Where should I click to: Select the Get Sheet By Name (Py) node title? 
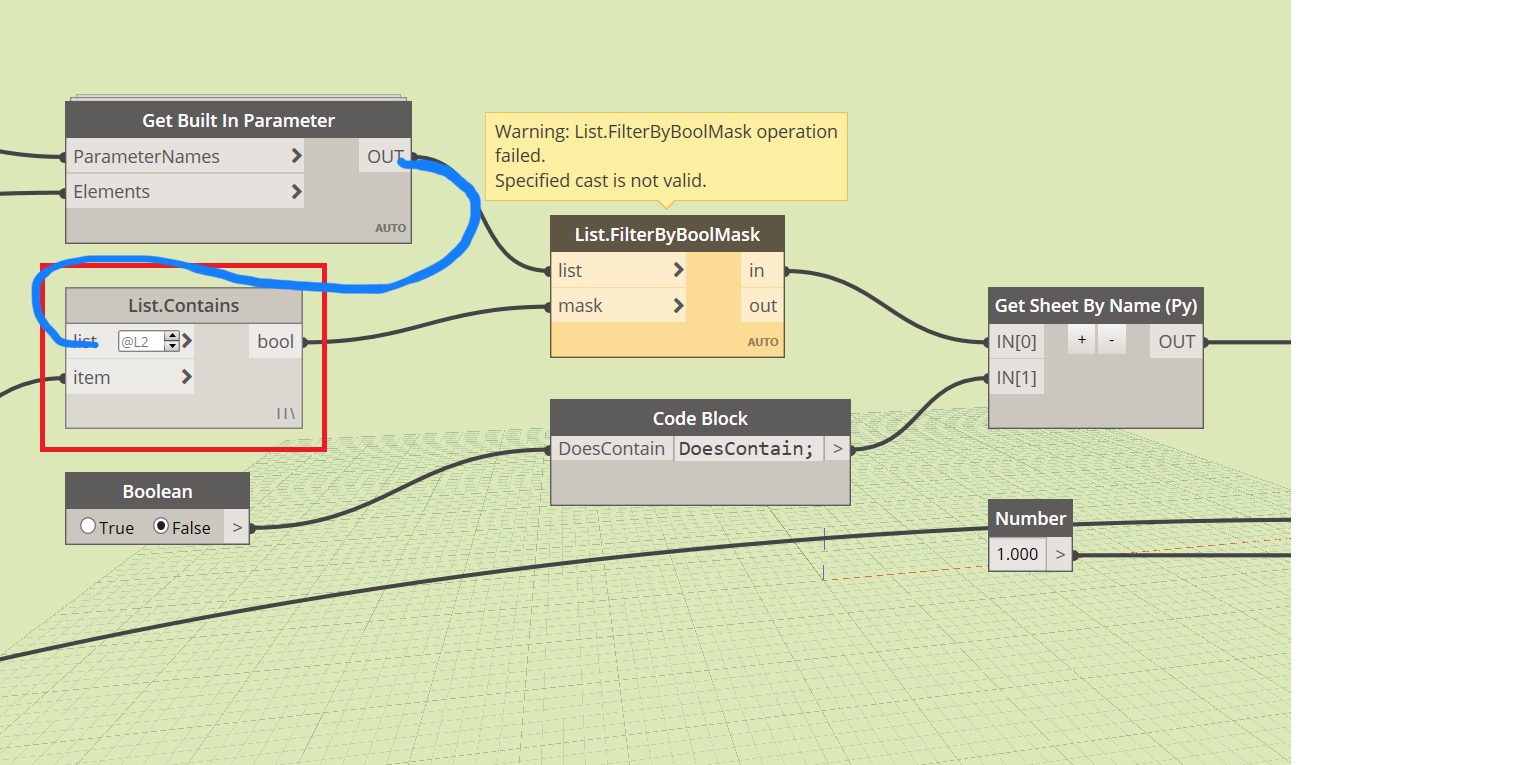click(1095, 305)
